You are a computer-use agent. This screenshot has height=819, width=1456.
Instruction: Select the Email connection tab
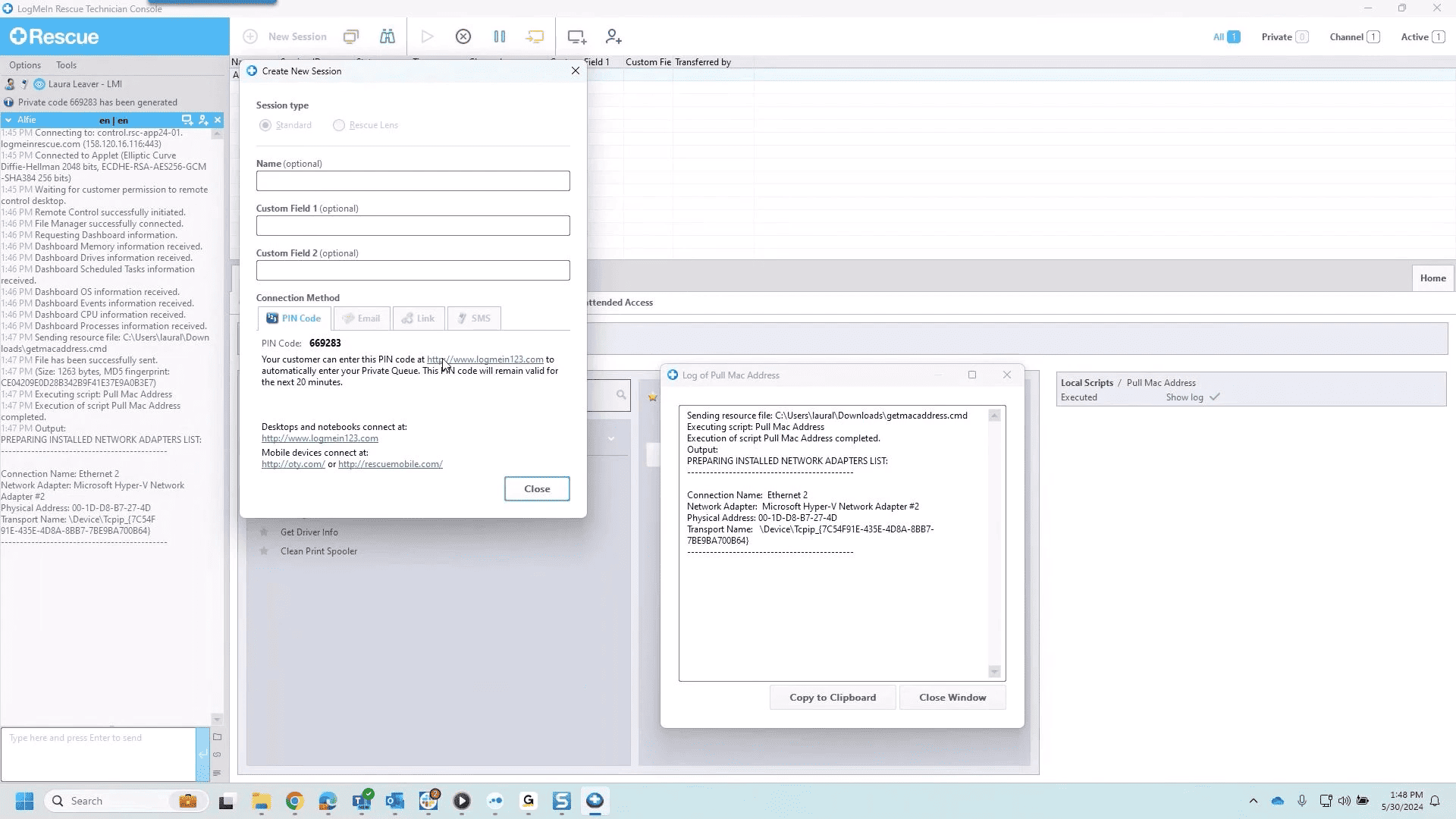[x=362, y=318]
